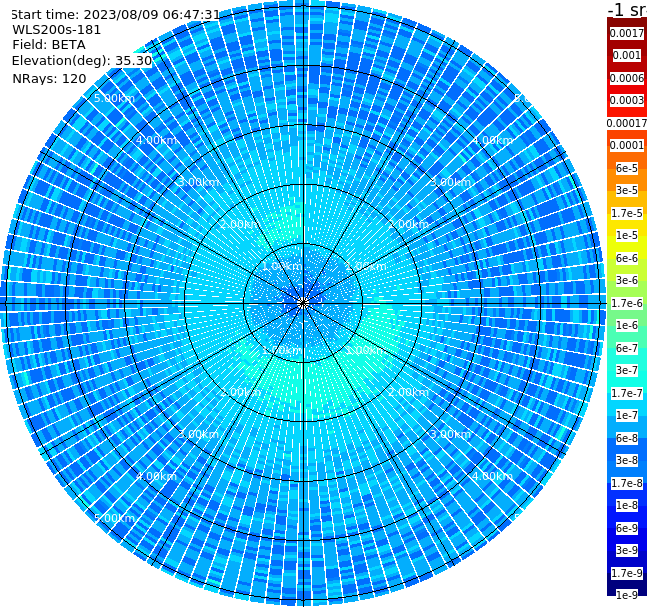This screenshot has height=607, width=647.
Task: Select the southwest 1.00km range ring label
Action: pyautogui.click(x=282, y=350)
